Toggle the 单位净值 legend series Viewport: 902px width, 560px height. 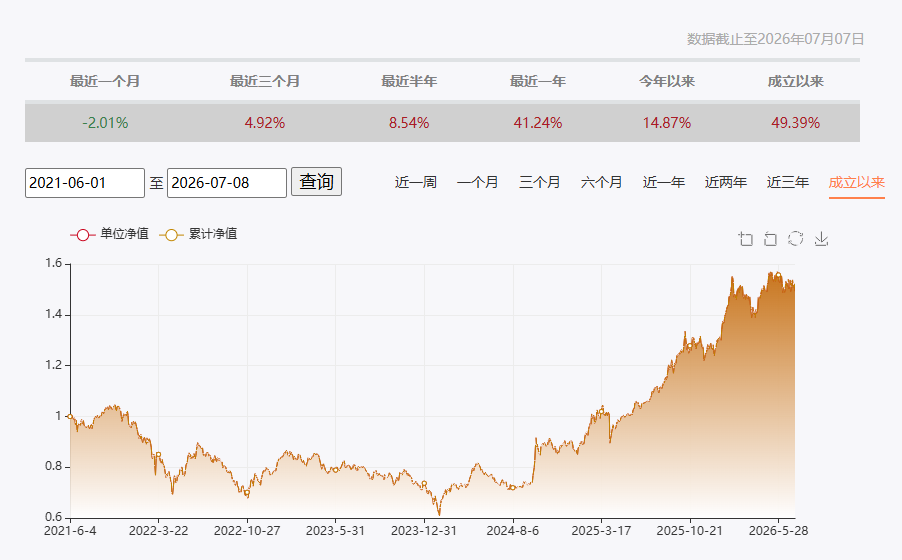pyautogui.click(x=109, y=234)
